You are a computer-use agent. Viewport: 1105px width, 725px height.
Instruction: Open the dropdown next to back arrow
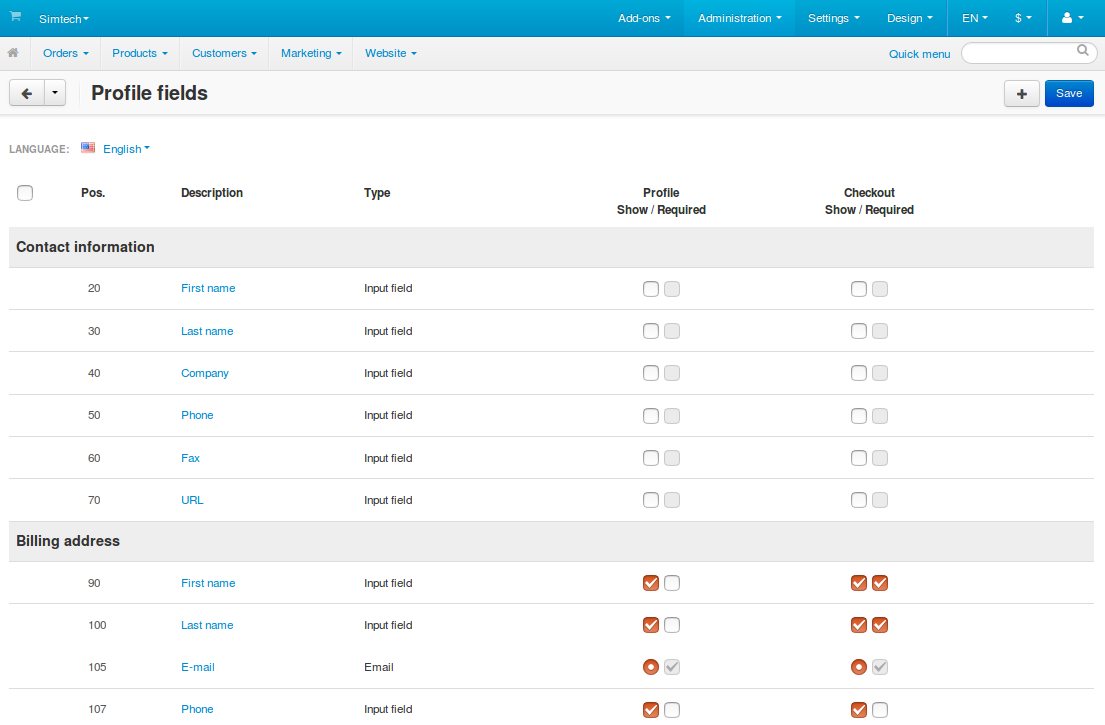pos(55,93)
